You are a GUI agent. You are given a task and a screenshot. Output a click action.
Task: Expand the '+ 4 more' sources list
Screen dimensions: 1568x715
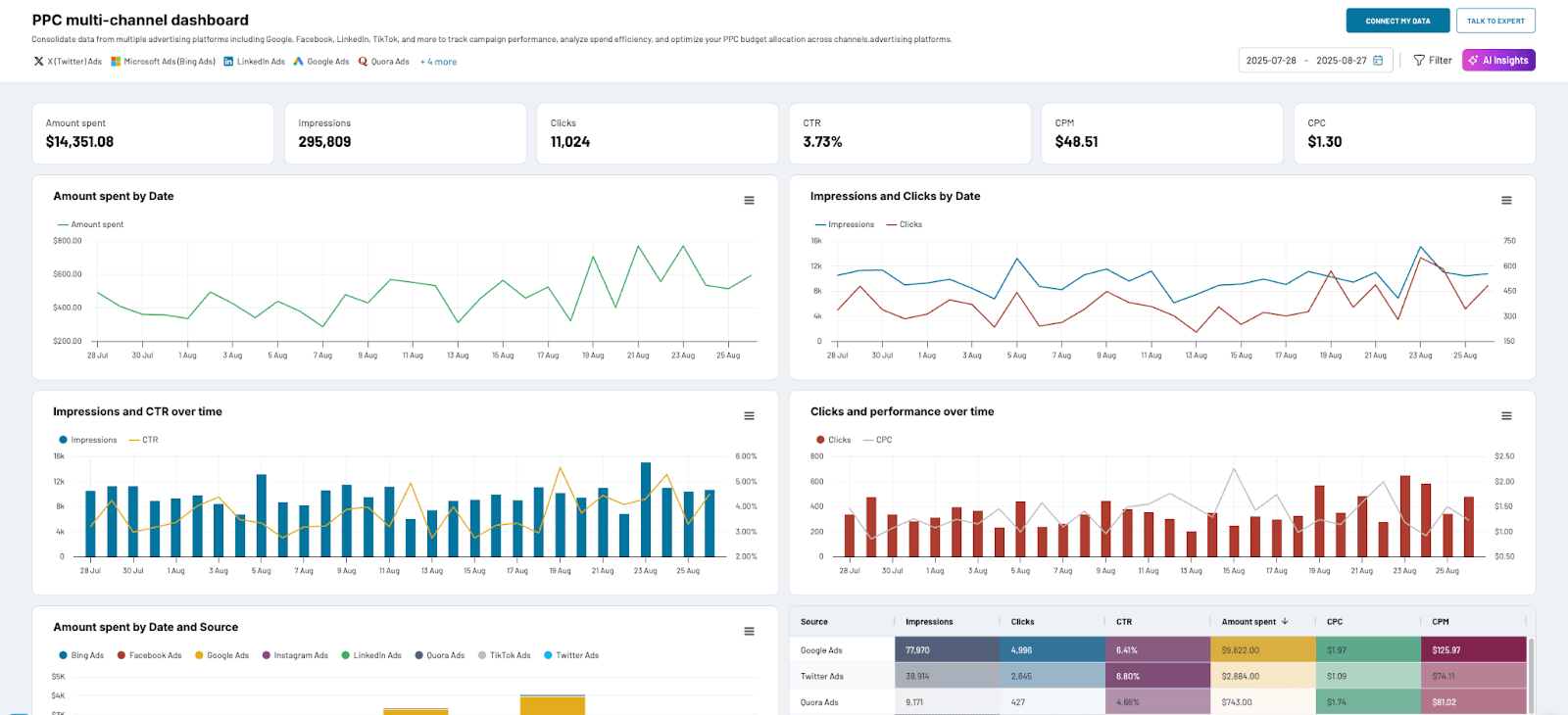click(438, 62)
